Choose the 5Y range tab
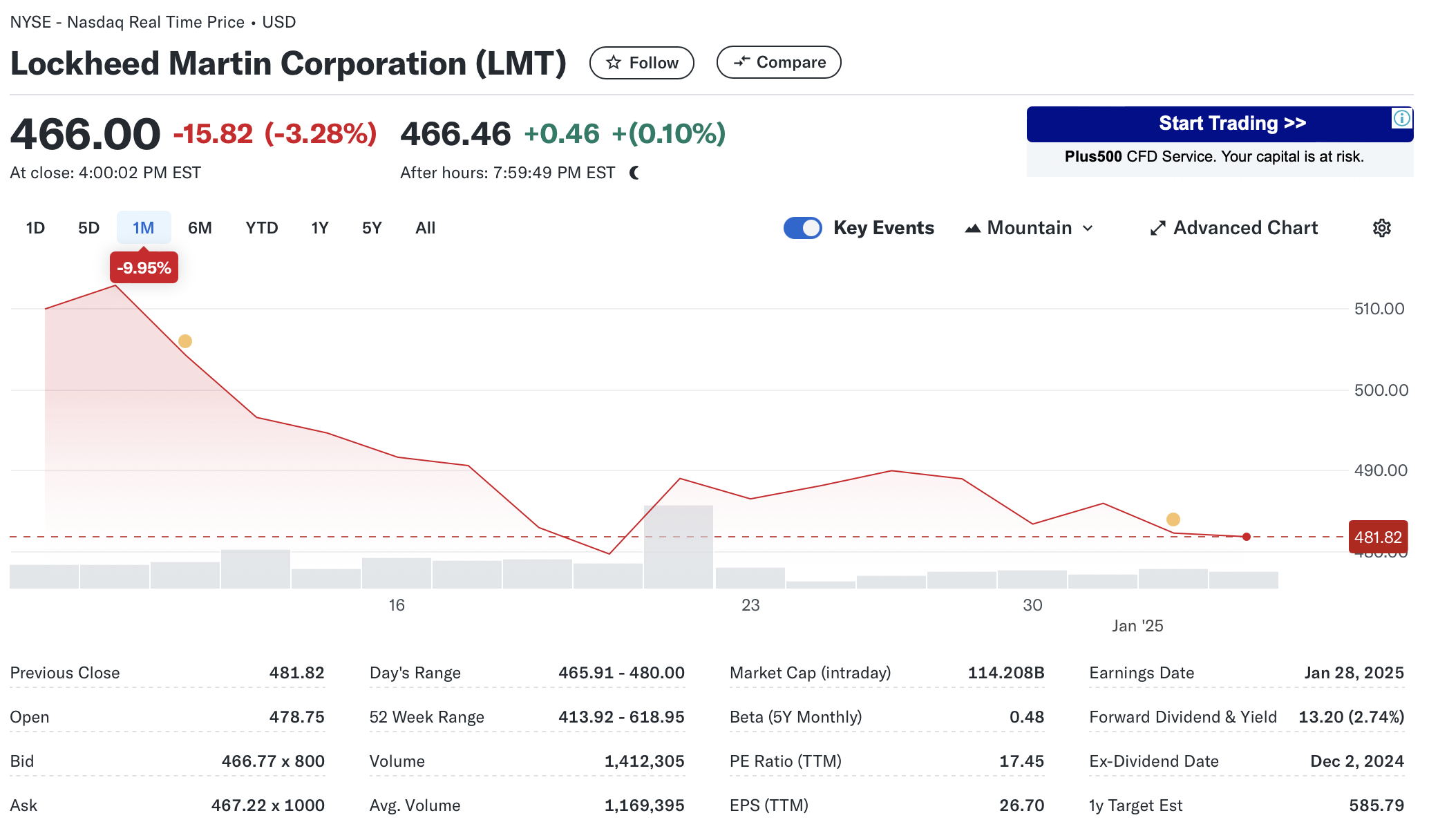Screen dimensions: 1429x840 372,228
